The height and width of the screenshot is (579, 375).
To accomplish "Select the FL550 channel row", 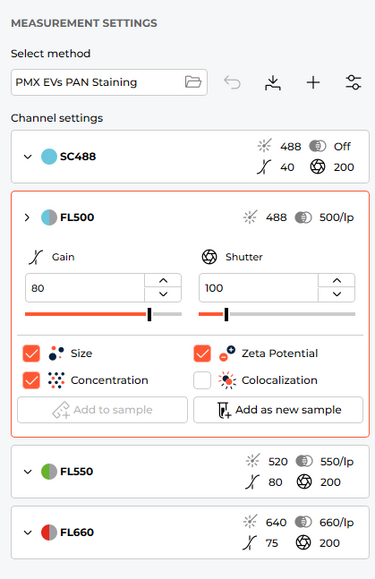I will 190,472.
